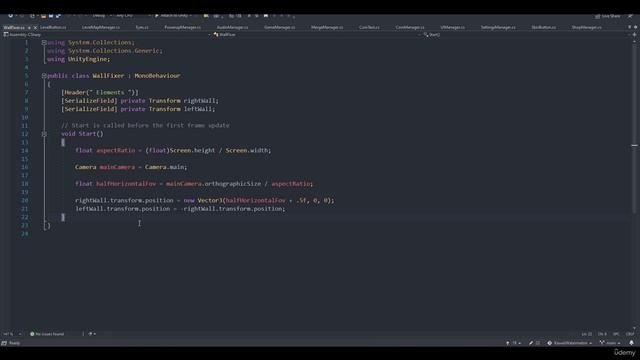Screen dimensions: 640x360
Task: Click the MonoBehaviour text on line 5
Action: point(157,76)
